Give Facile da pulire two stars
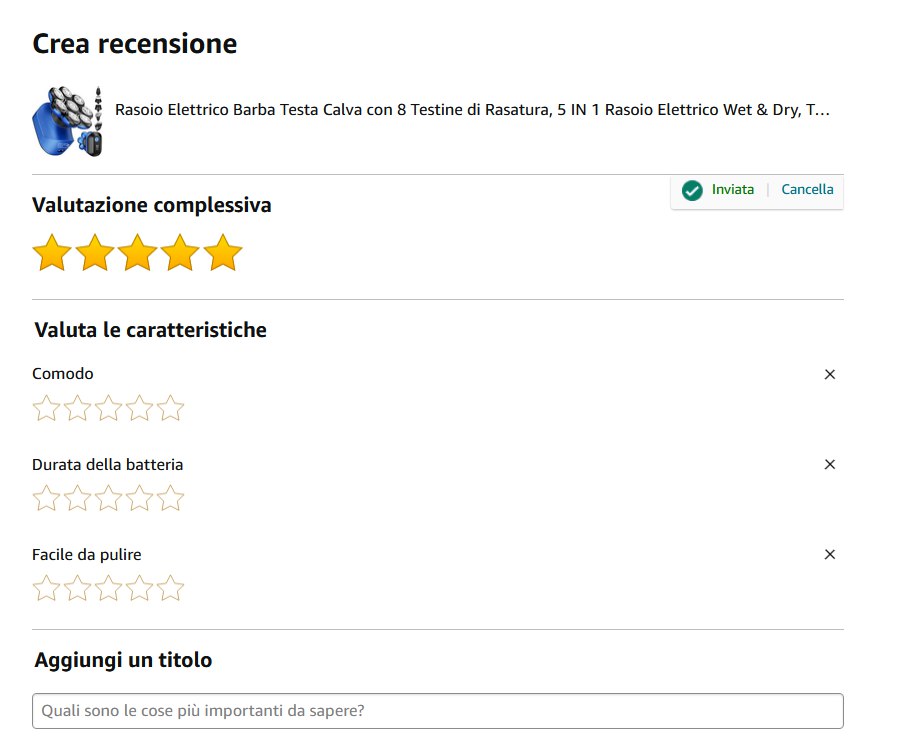Image resolution: width=912 pixels, height=751 pixels. coord(77,588)
